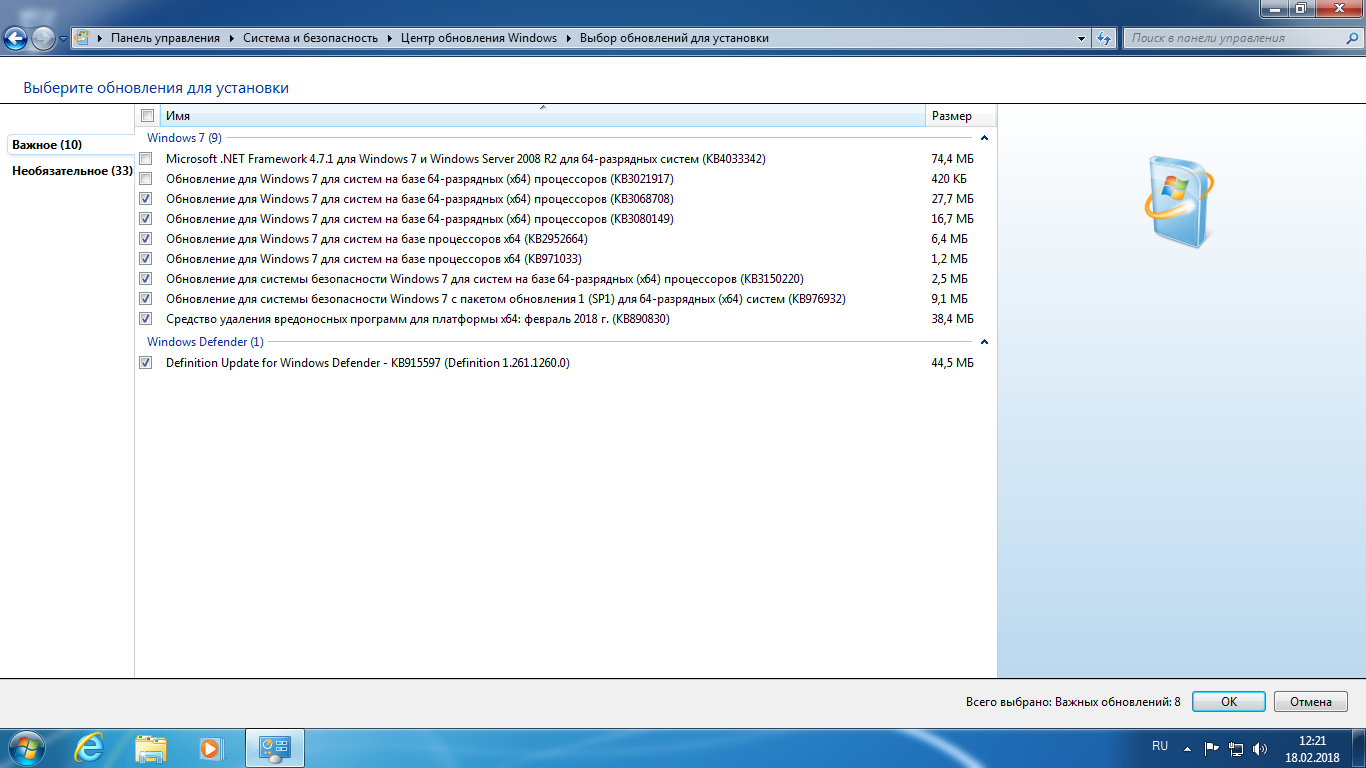Image resolution: width=1366 pixels, height=768 pixels.
Task: Uncheck the KB3080149 update checkbox
Action: (147, 219)
